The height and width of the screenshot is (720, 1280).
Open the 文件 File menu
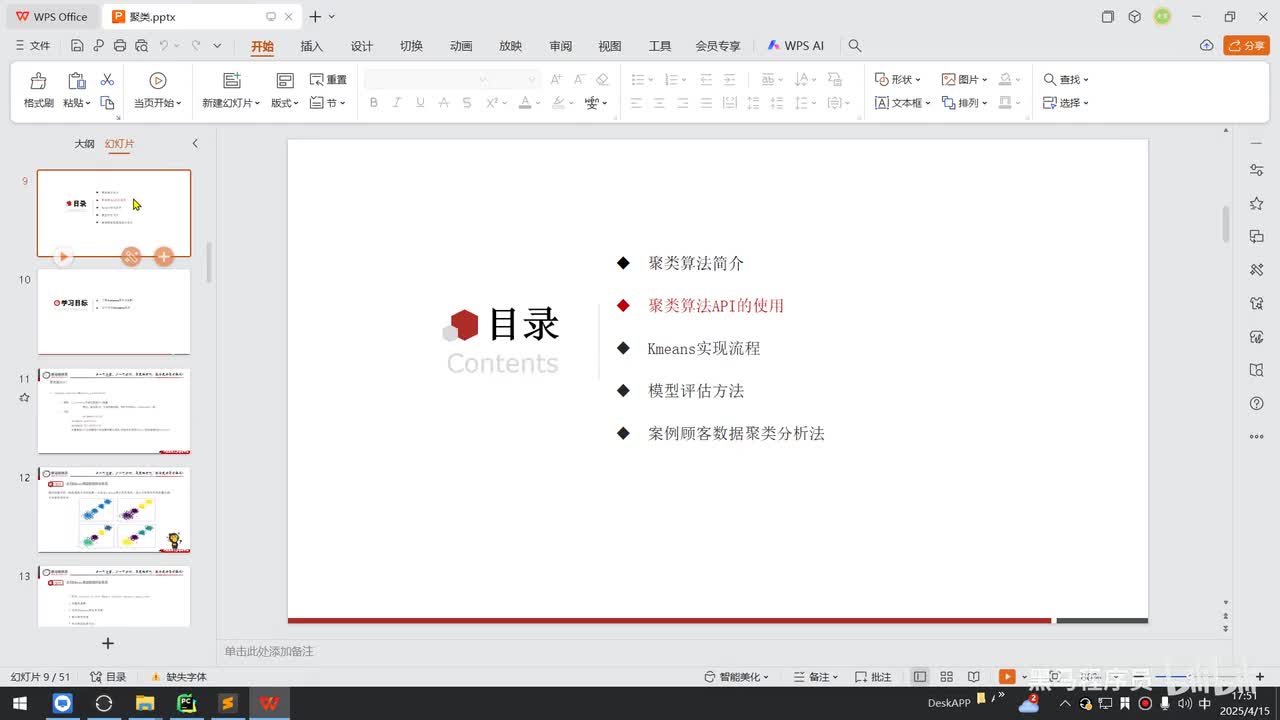pos(33,46)
